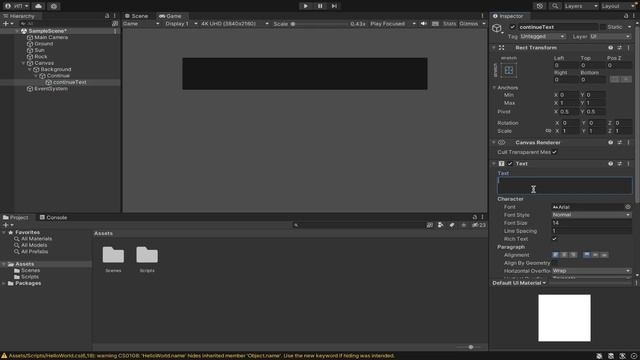Switch to the Scene tab
Image resolution: width=640 pixels, height=360 pixels.
tap(137, 16)
